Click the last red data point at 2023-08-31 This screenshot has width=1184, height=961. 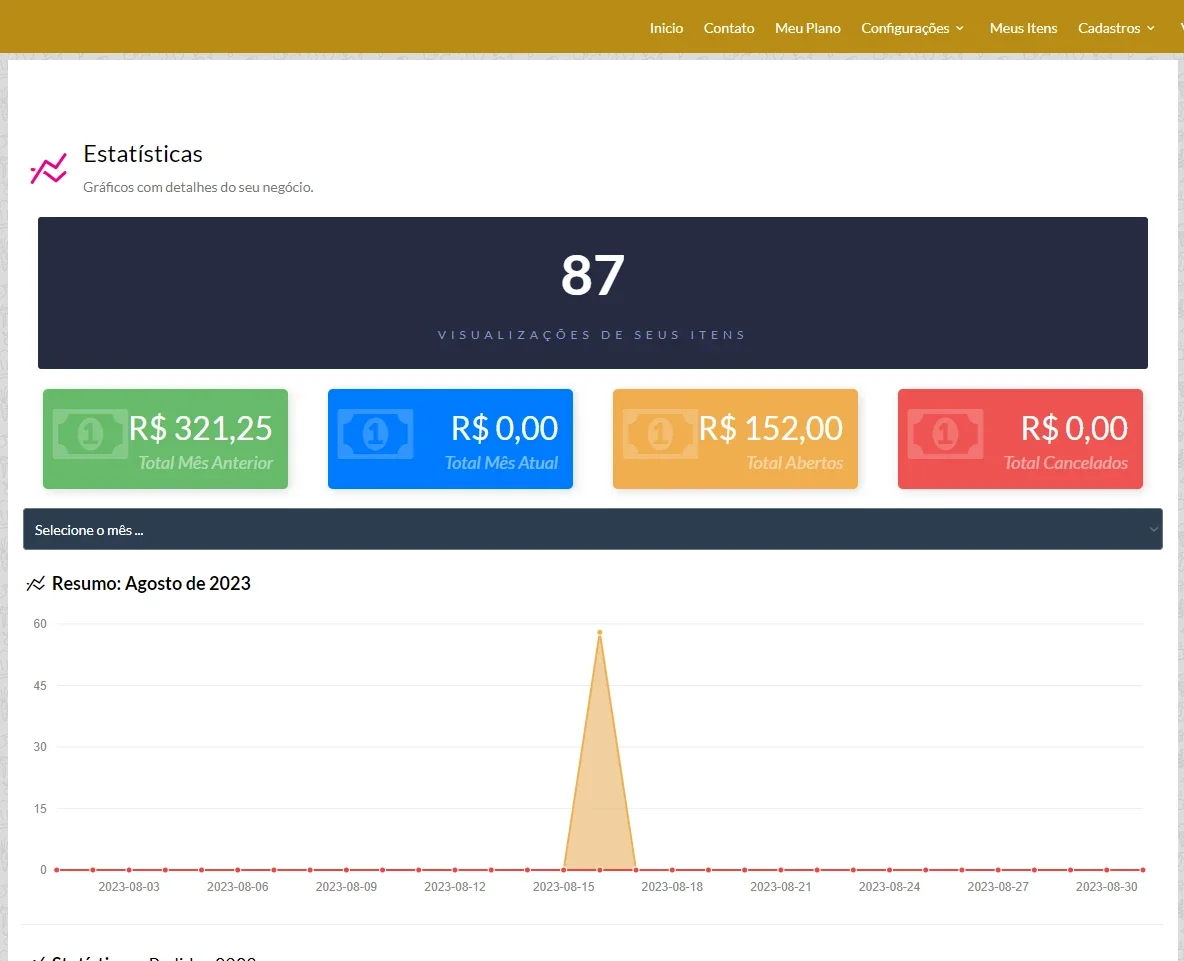1143,870
